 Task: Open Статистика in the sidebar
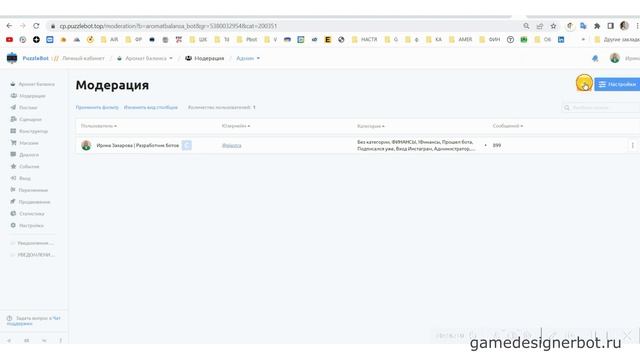point(27,214)
